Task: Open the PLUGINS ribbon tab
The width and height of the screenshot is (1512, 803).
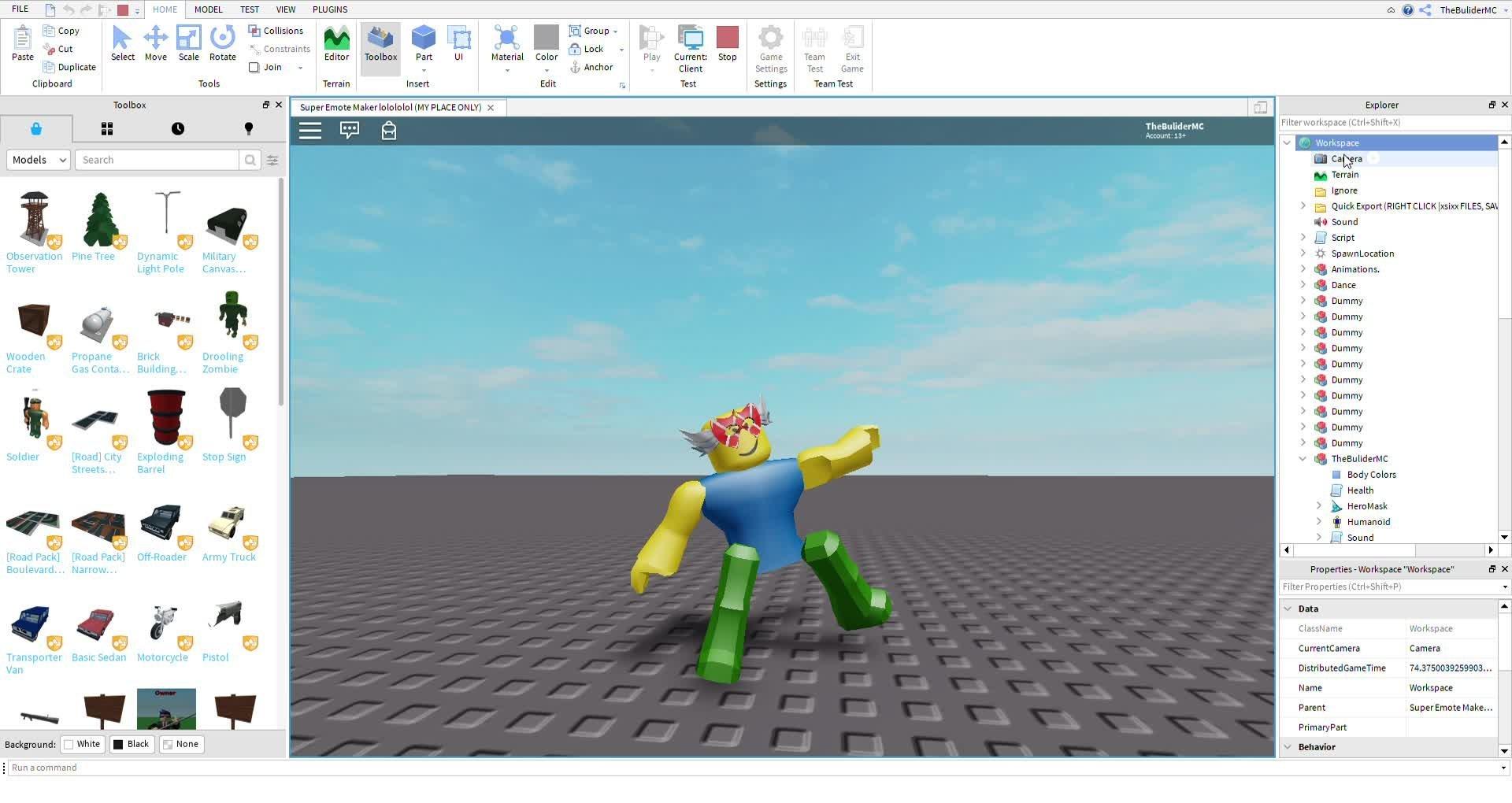Action: coord(330,9)
